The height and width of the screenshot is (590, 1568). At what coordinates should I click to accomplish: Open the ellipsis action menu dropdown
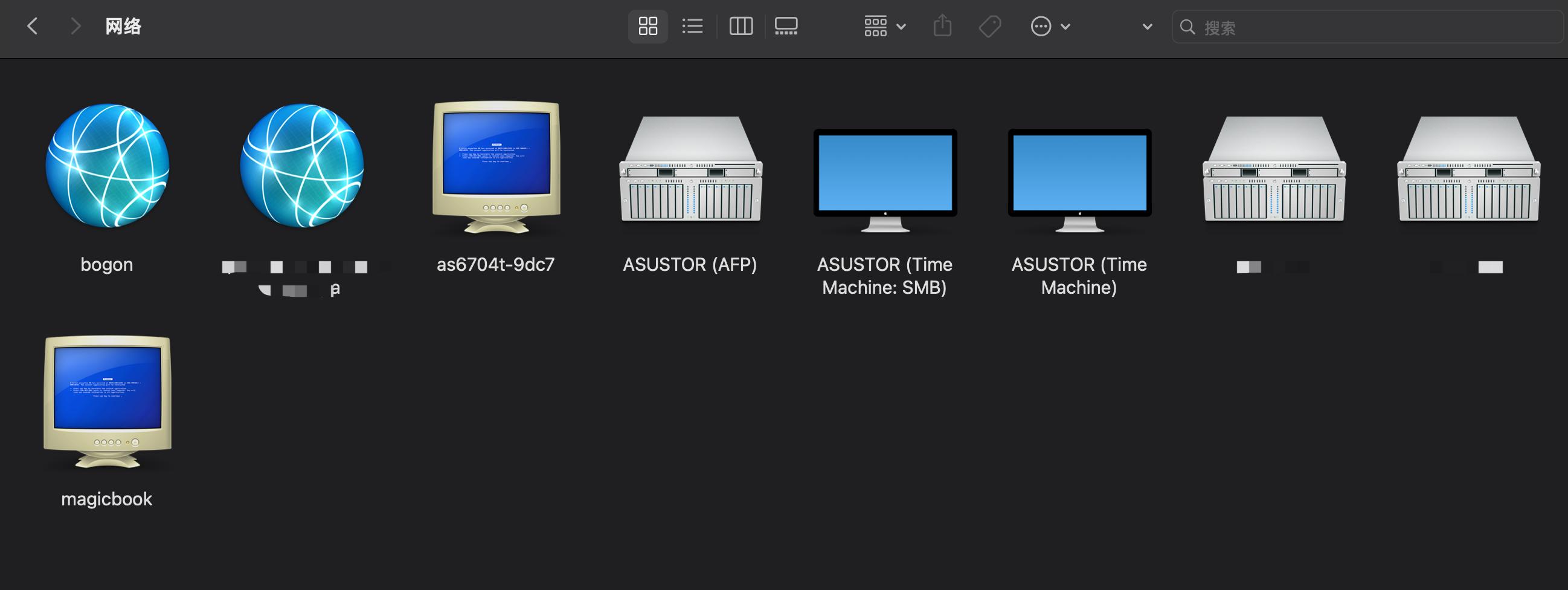1050,26
